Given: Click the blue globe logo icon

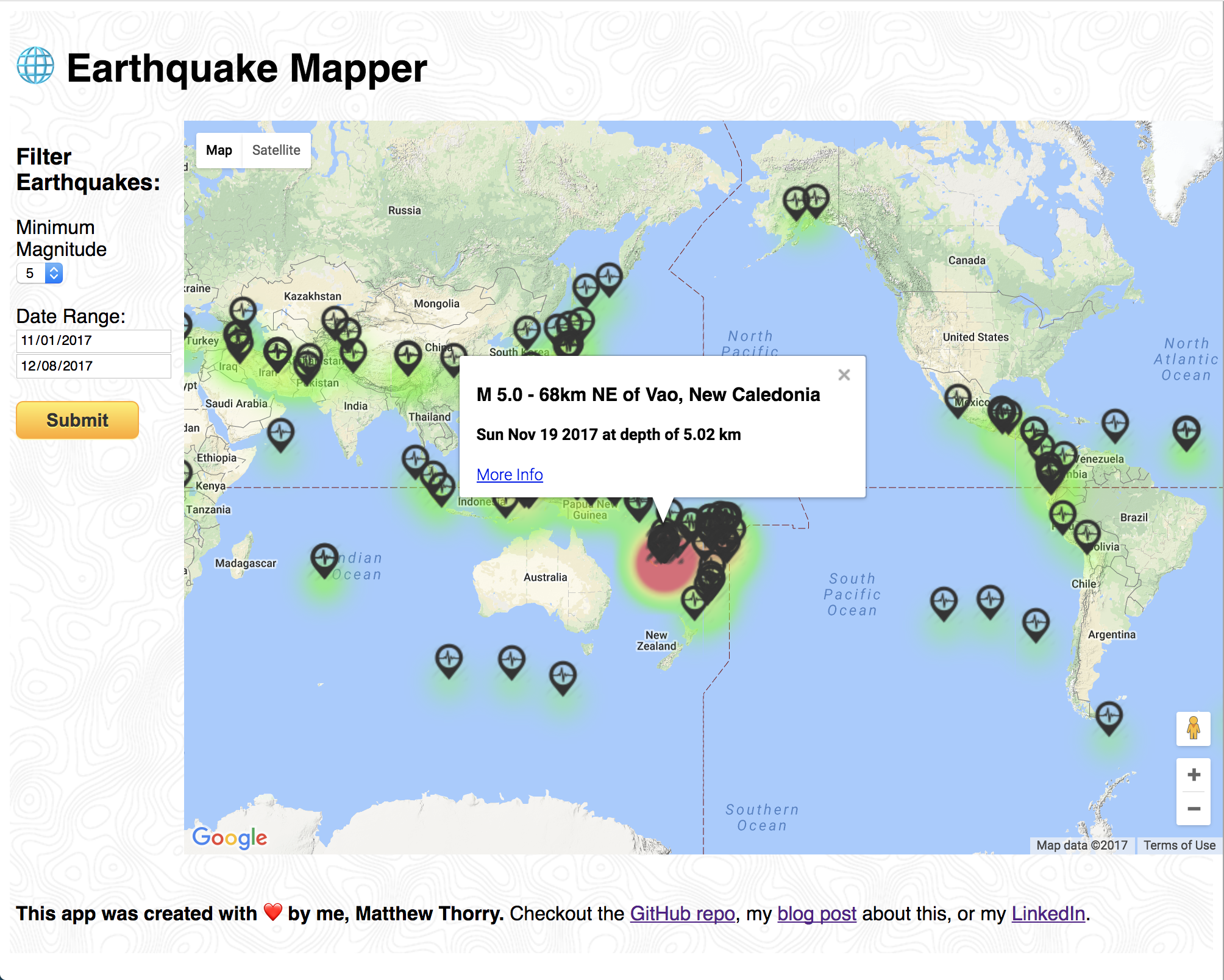Looking at the screenshot, I should pyautogui.click(x=35, y=66).
